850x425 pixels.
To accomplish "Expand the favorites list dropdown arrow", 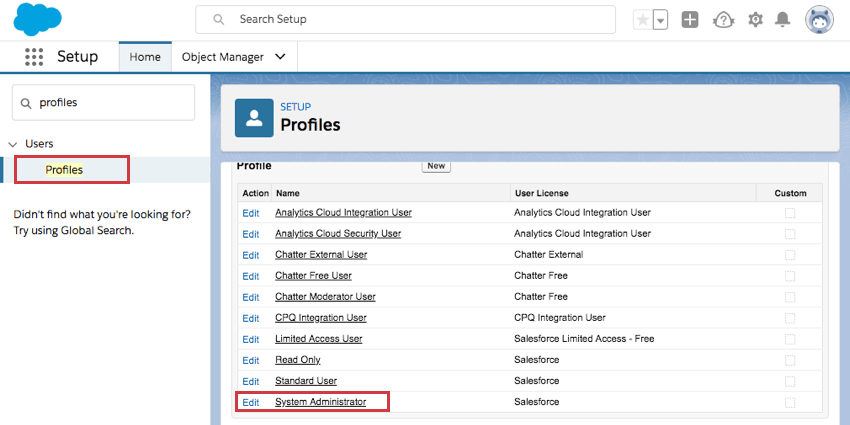I will (x=660, y=20).
